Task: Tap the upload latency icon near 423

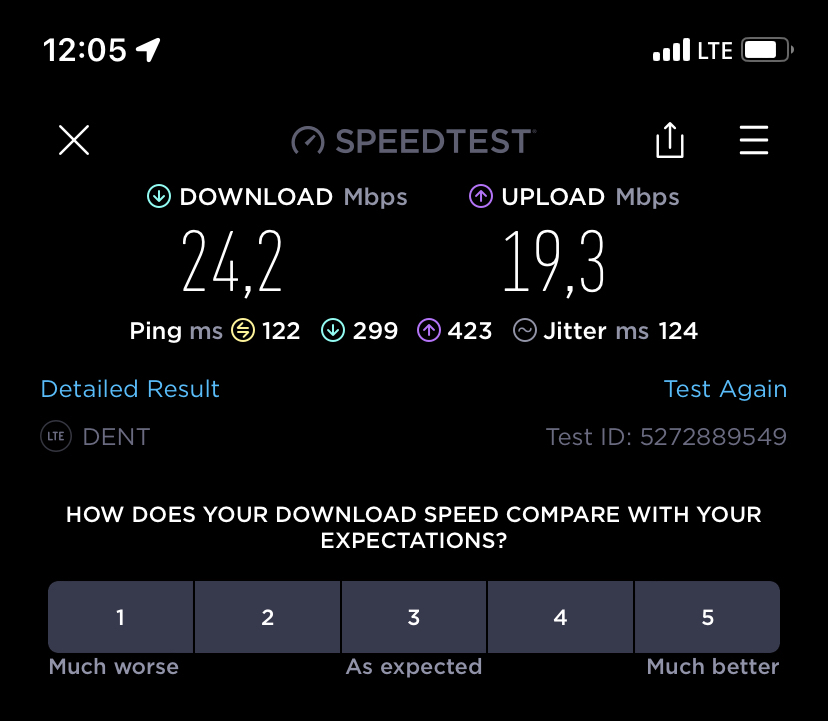Action: 429,331
